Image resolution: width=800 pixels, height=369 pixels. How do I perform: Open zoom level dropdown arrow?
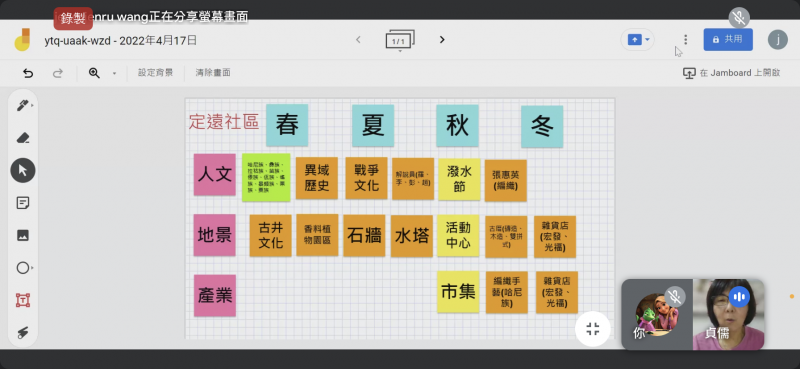pos(114,73)
